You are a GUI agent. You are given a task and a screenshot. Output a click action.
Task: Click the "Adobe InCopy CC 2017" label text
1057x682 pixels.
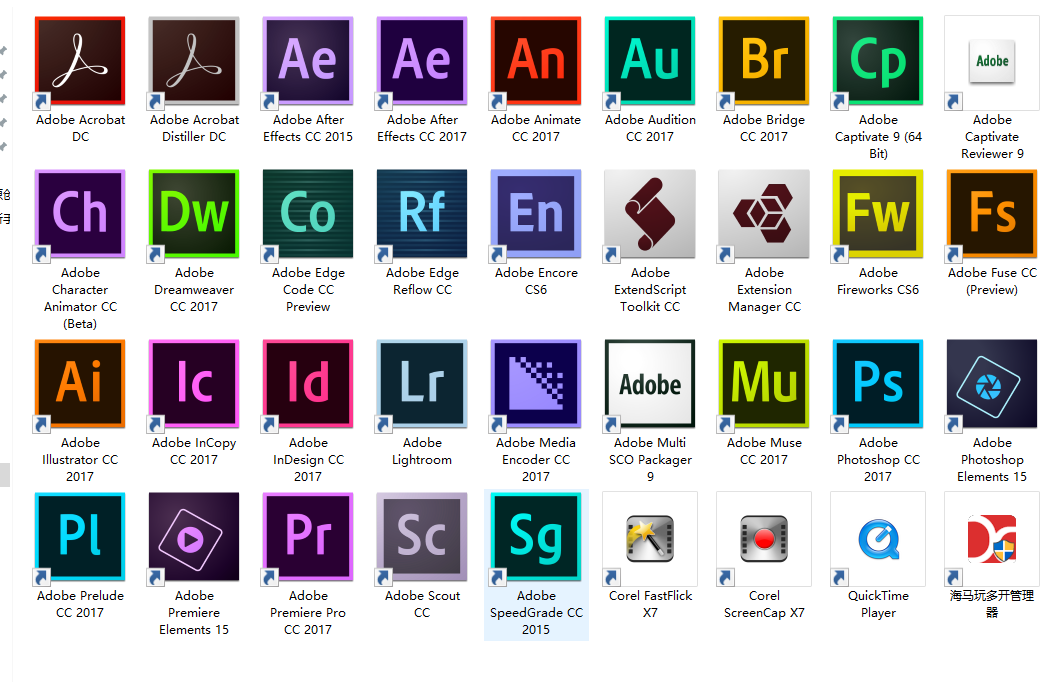tap(194, 452)
